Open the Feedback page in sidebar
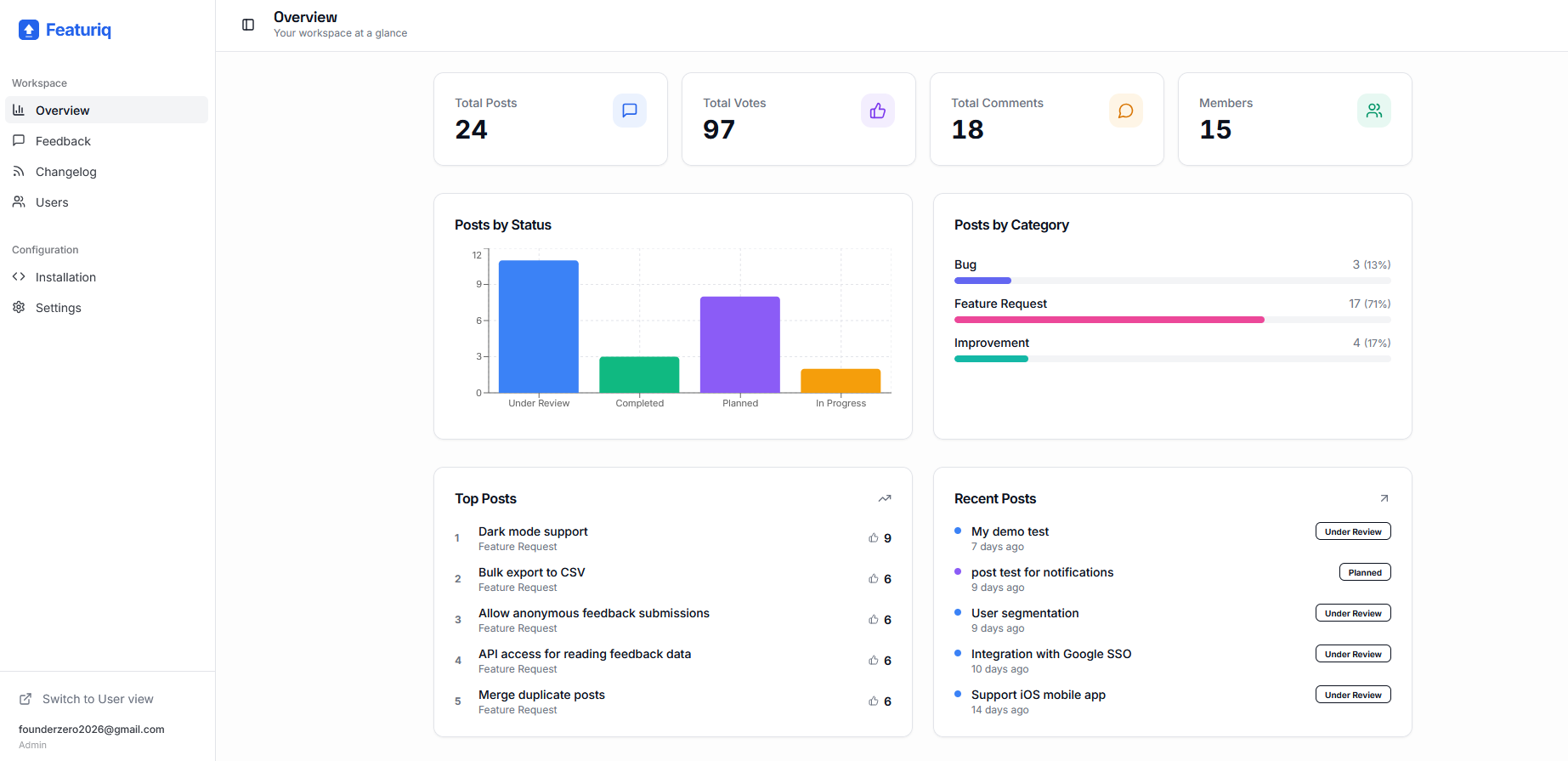Viewport: 1568px width, 761px height. (x=63, y=141)
